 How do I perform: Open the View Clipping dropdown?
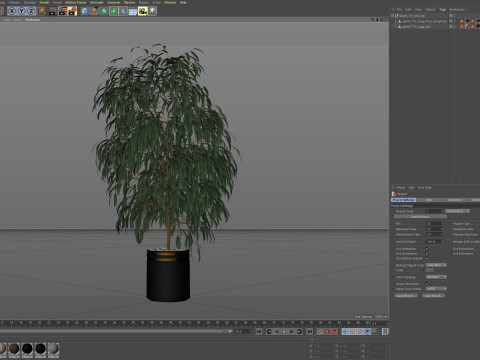click(x=436, y=277)
